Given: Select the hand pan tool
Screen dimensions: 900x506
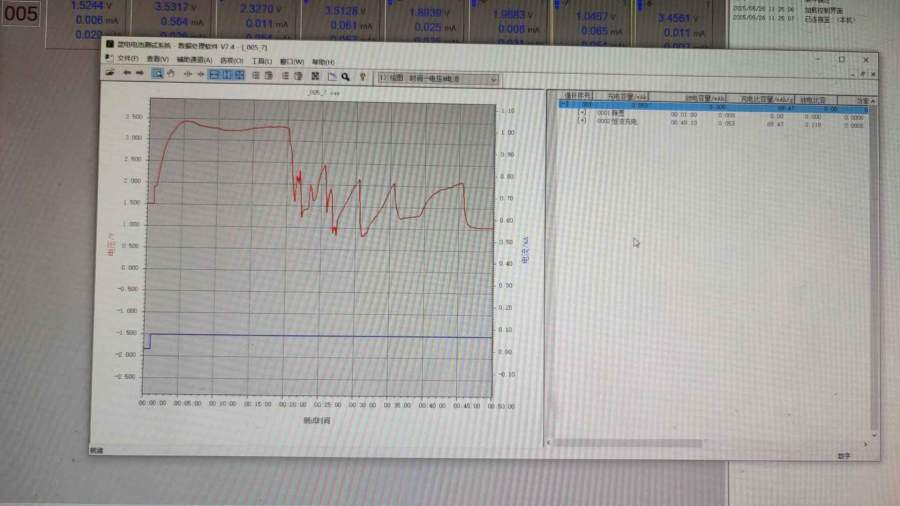Looking at the screenshot, I should (171, 75).
